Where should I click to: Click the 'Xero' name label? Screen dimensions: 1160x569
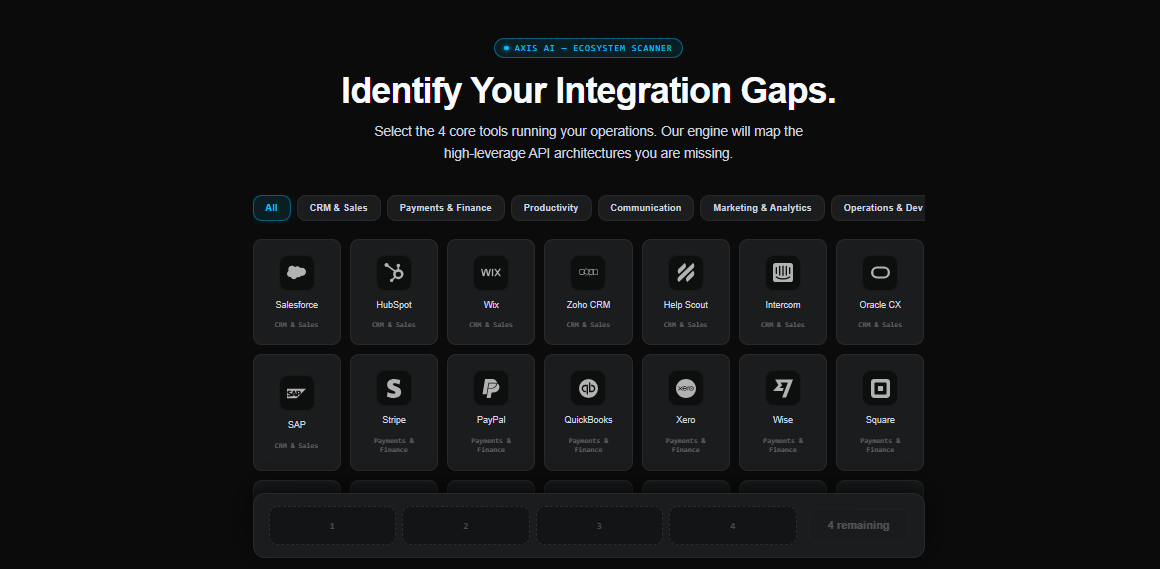coord(686,420)
